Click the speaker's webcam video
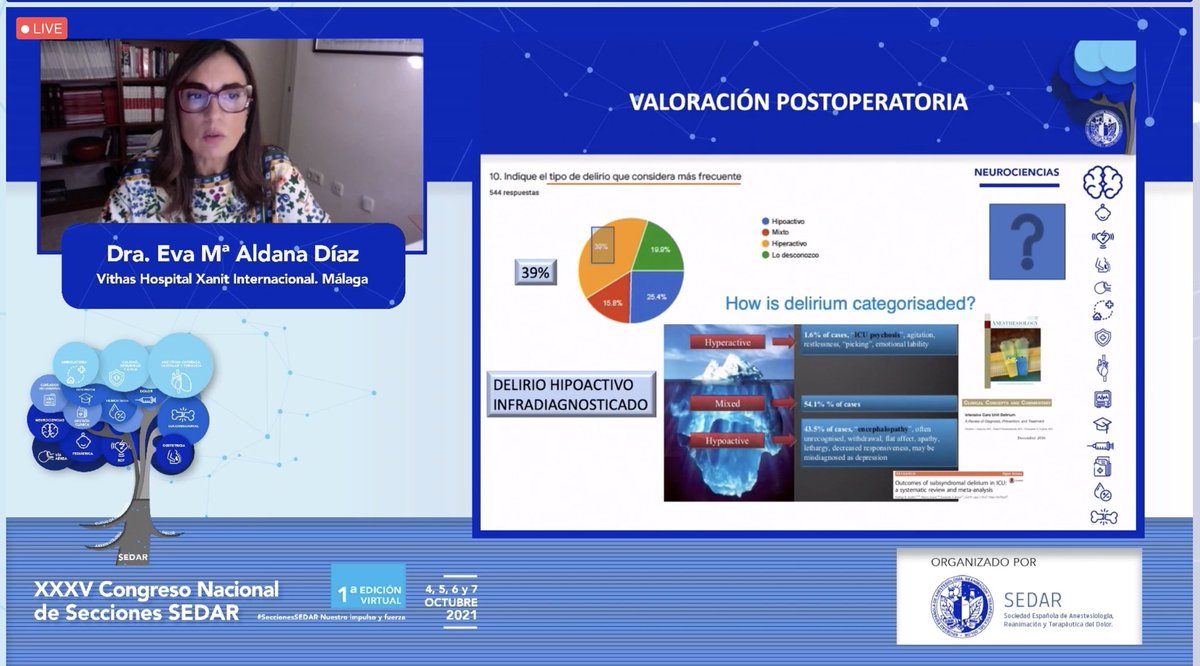Image resolution: width=1200 pixels, height=666 pixels. [x=232, y=131]
